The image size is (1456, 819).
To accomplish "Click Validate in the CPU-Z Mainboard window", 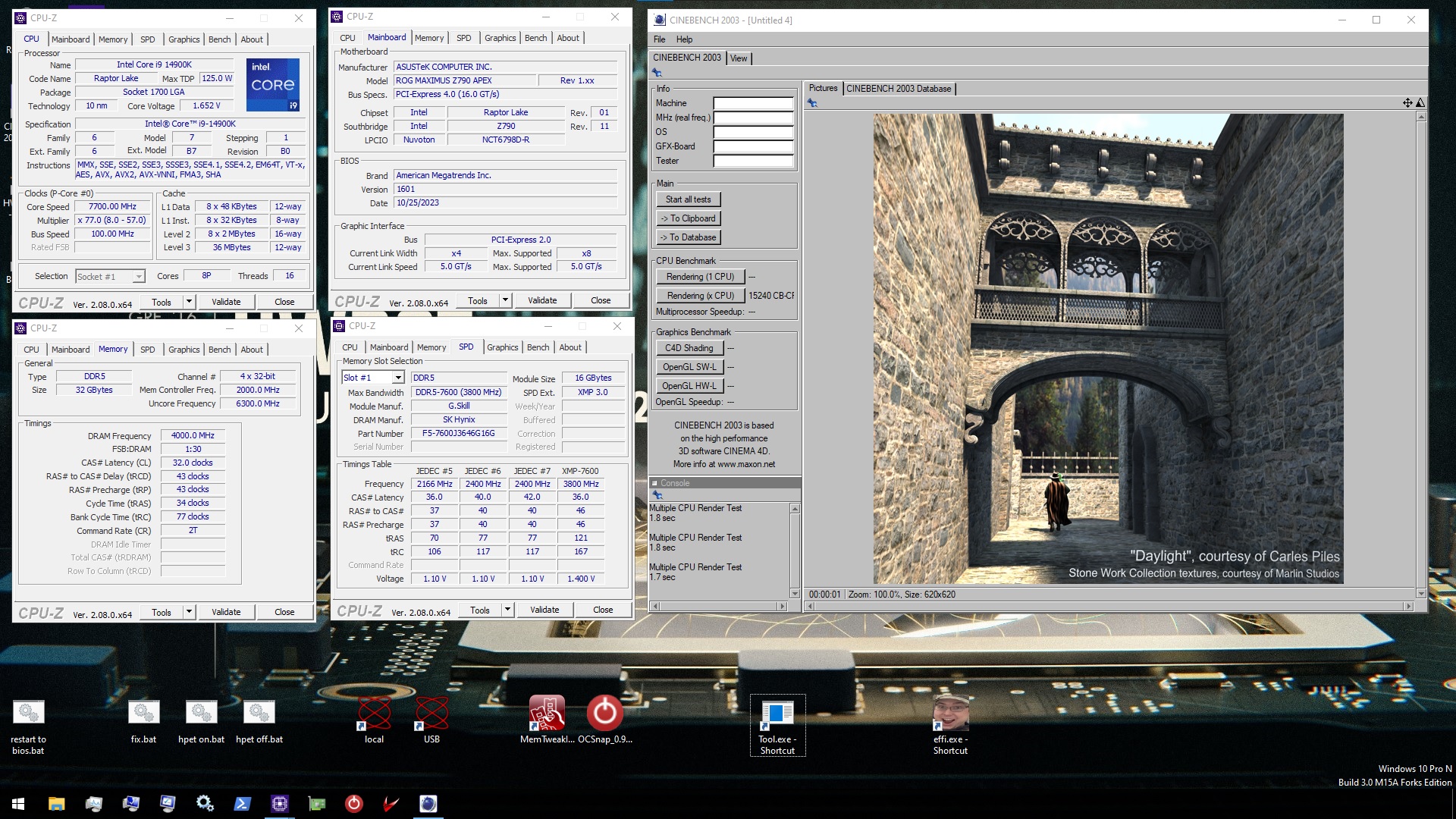I will click(542, 300).
